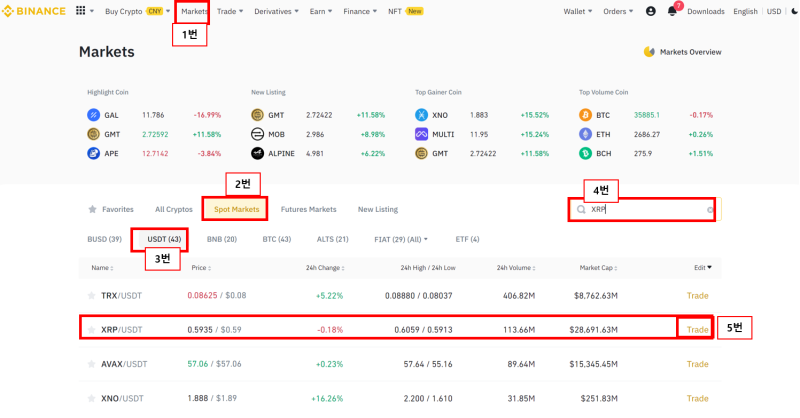
Task: Click the AVAX/USDT pair name
Action: [124, 364]
